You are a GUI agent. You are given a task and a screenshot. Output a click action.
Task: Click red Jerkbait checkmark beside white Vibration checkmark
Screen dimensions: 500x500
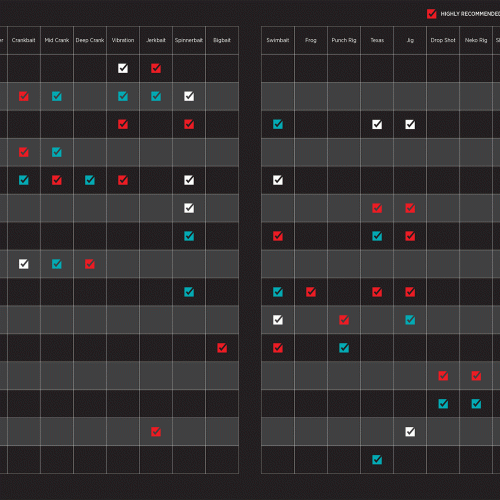[x=156, y=68]
